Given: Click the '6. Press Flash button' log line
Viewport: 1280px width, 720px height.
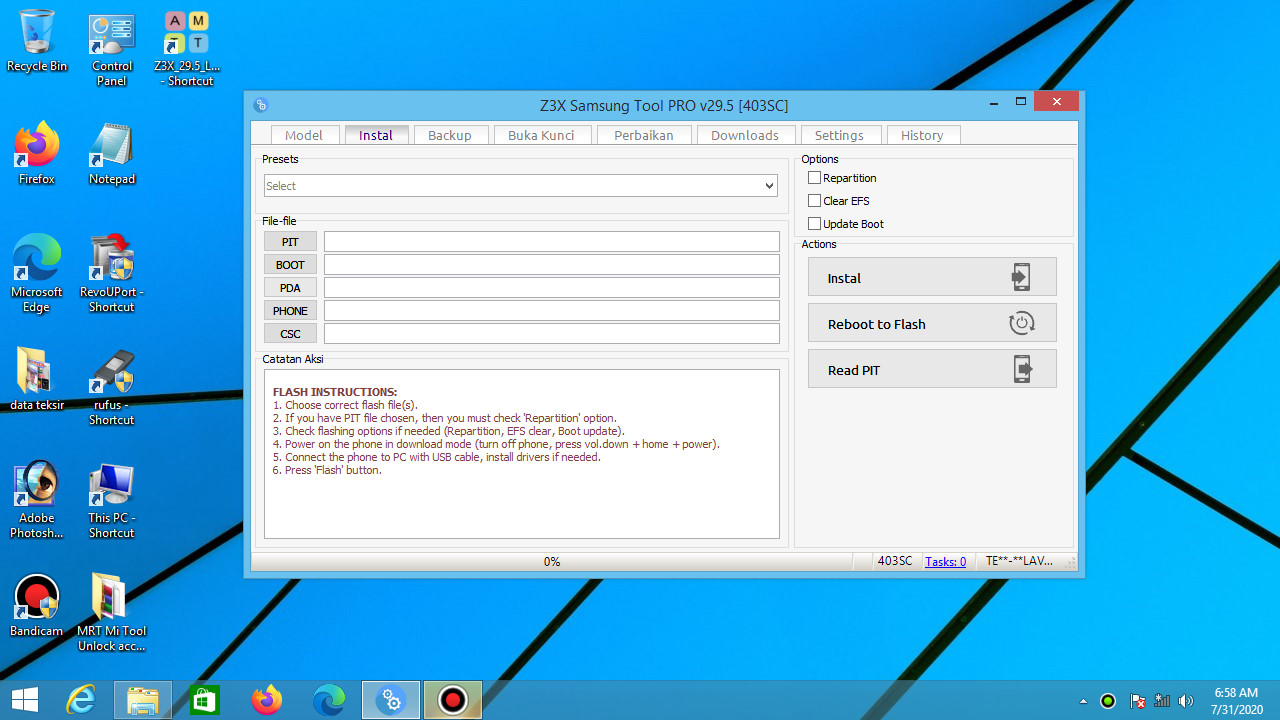Looking at the screenshot, I should tap(327, 470).
